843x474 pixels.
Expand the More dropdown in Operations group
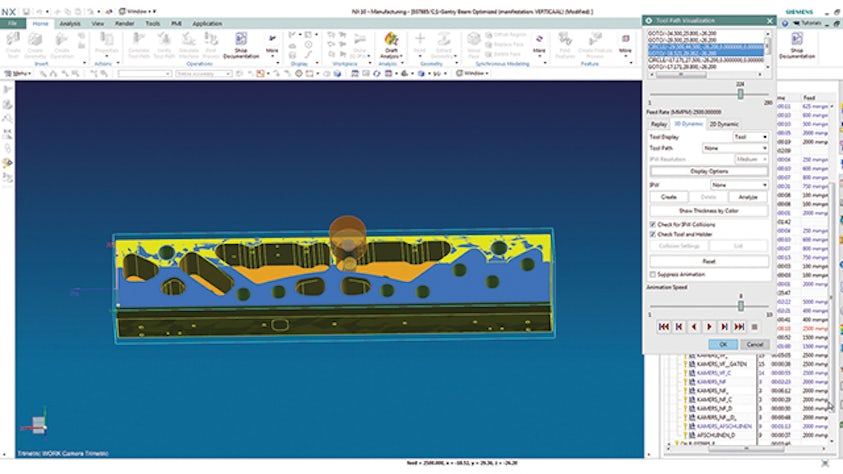tap(272, 44)
